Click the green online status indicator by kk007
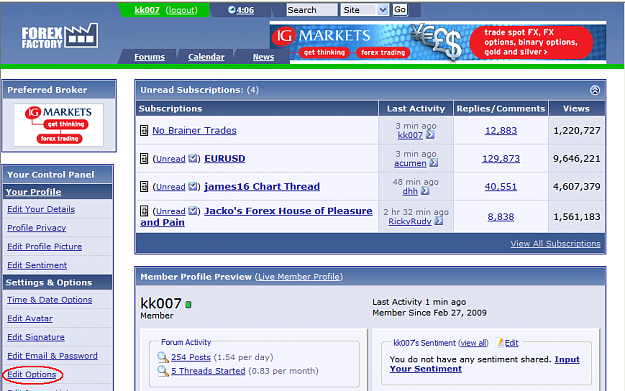The height and width of the screenshot is (391, 625). point(189,305)
